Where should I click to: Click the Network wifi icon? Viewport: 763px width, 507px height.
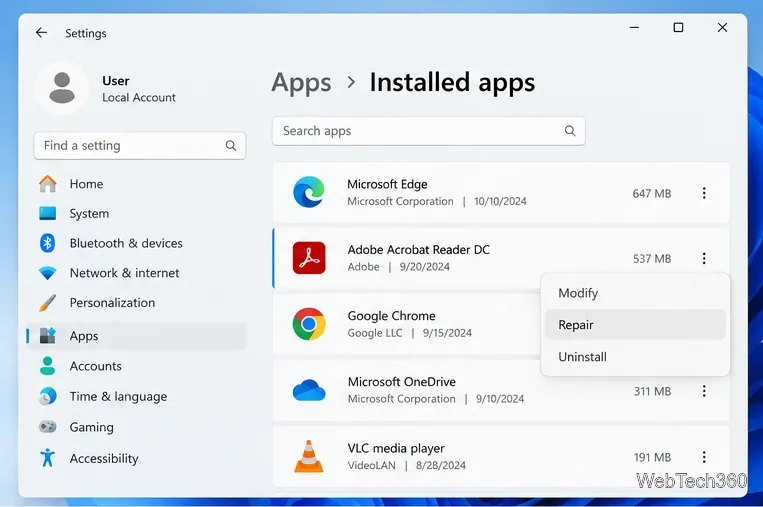point(48,273)
